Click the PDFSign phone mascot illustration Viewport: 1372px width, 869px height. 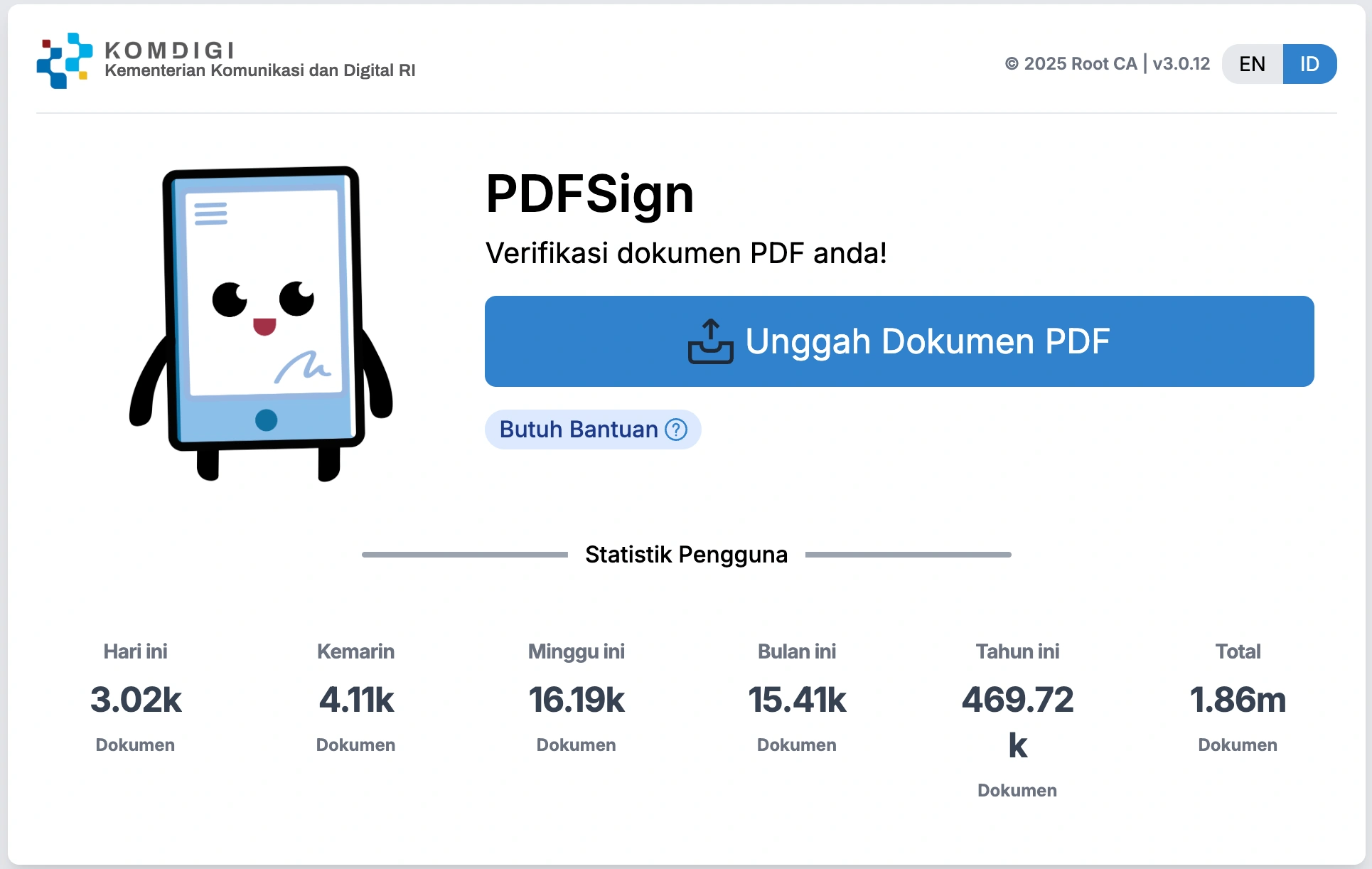pyautogui.click(x=261, y=324)
